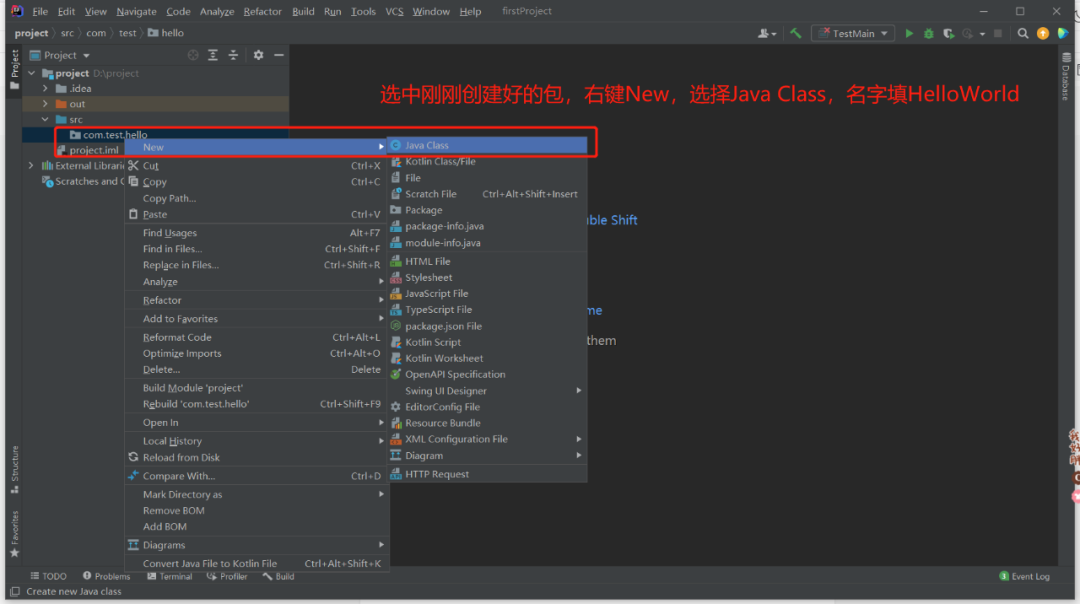Viewport: 1080px width, 604px height.
Task: Expand Swing UI Designer submenu
Action: [488, 390]
